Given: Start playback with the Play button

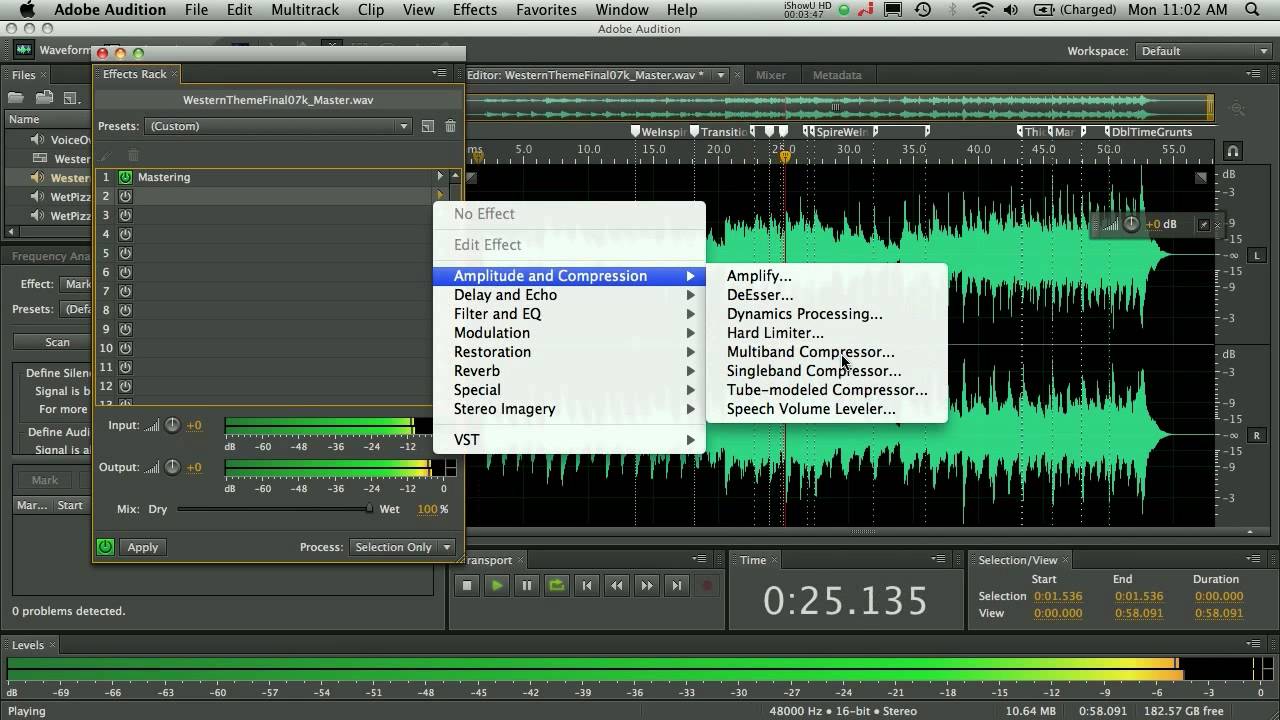Looking at the screenshot, I should click(x=497, y=586).
